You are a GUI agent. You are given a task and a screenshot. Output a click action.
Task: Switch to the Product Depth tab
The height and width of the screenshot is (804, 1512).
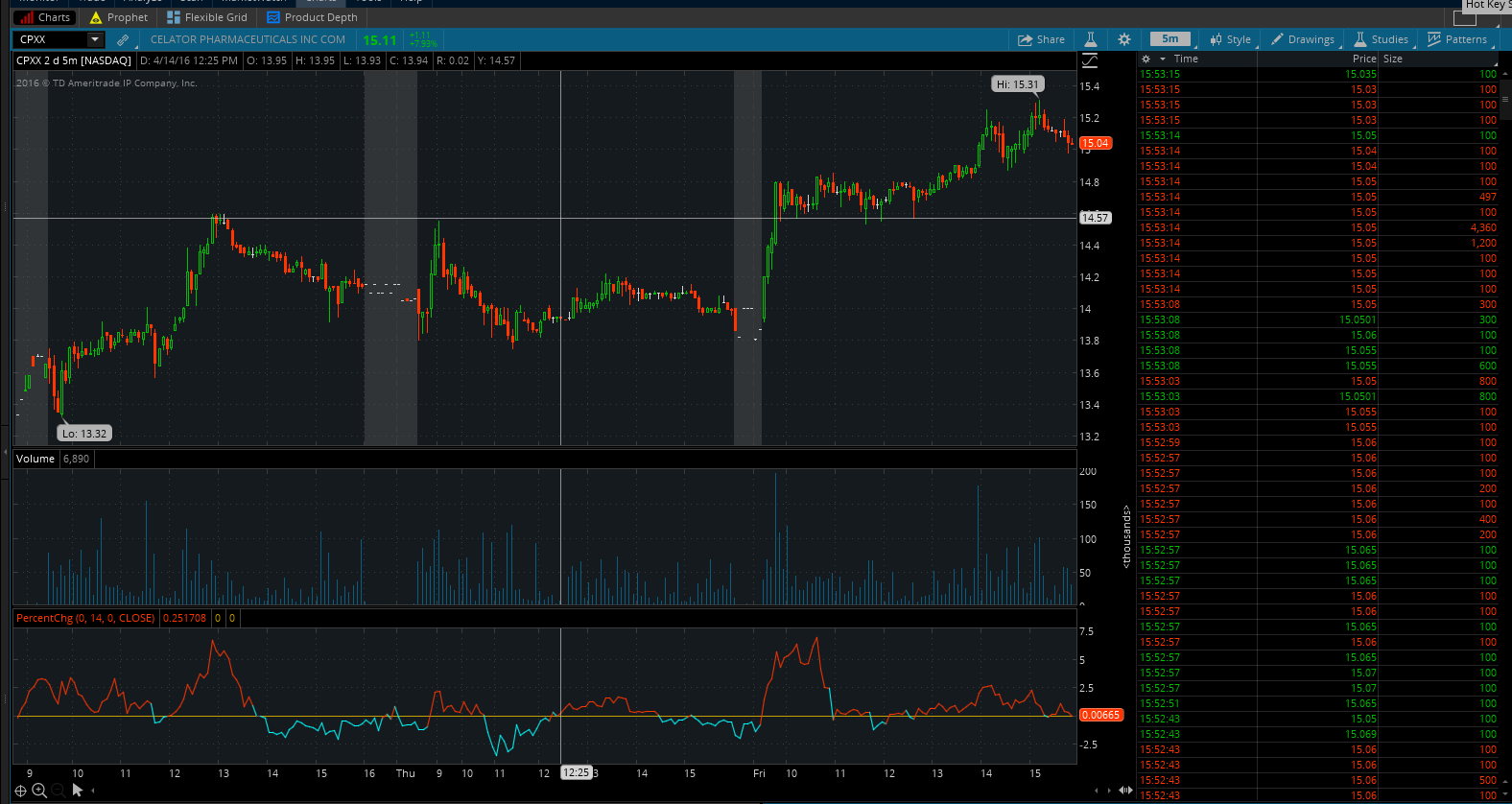click(312, 17)
